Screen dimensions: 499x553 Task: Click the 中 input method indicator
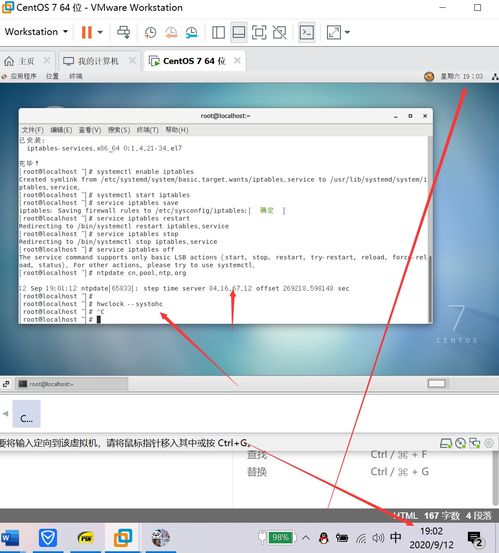tap(396, 537)
